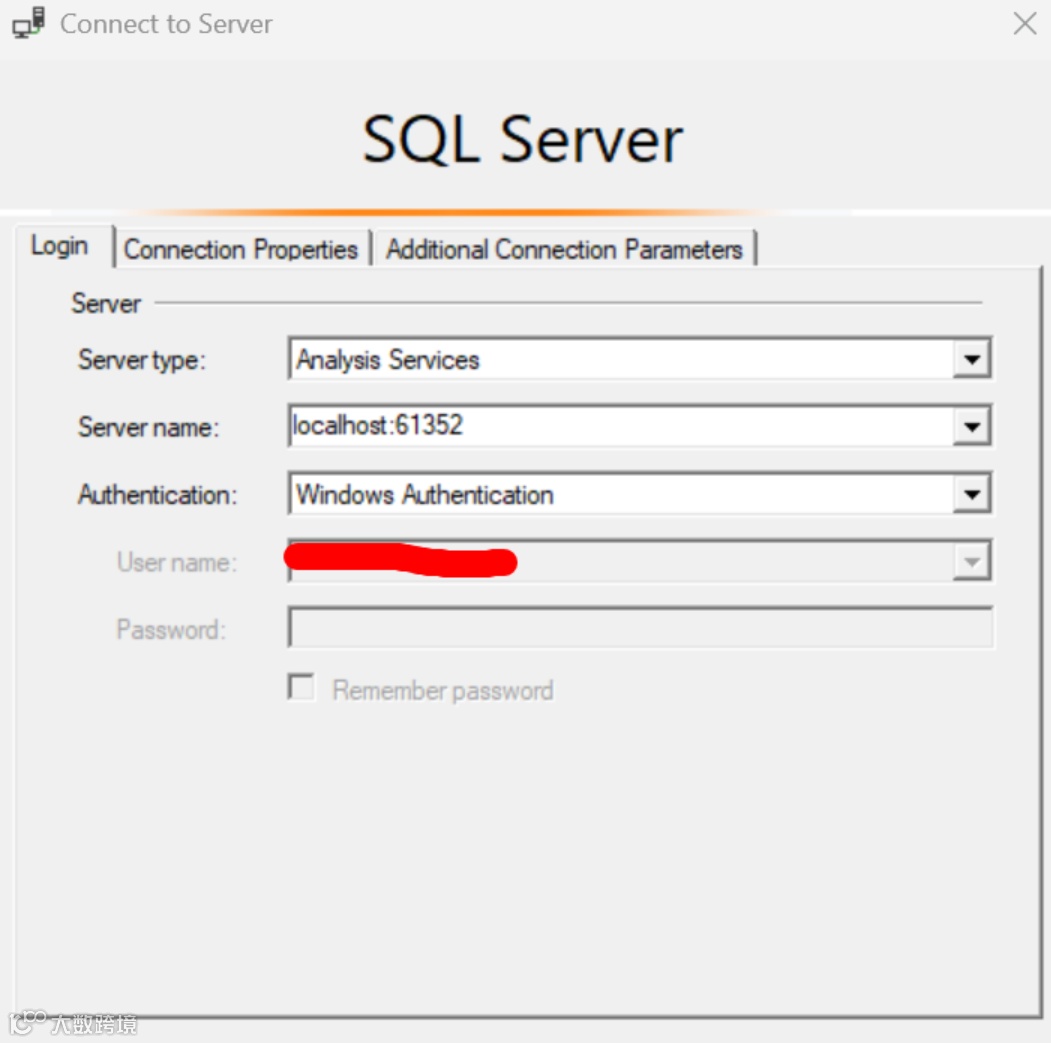Click the 'Server name:' label

pos(148,428)
